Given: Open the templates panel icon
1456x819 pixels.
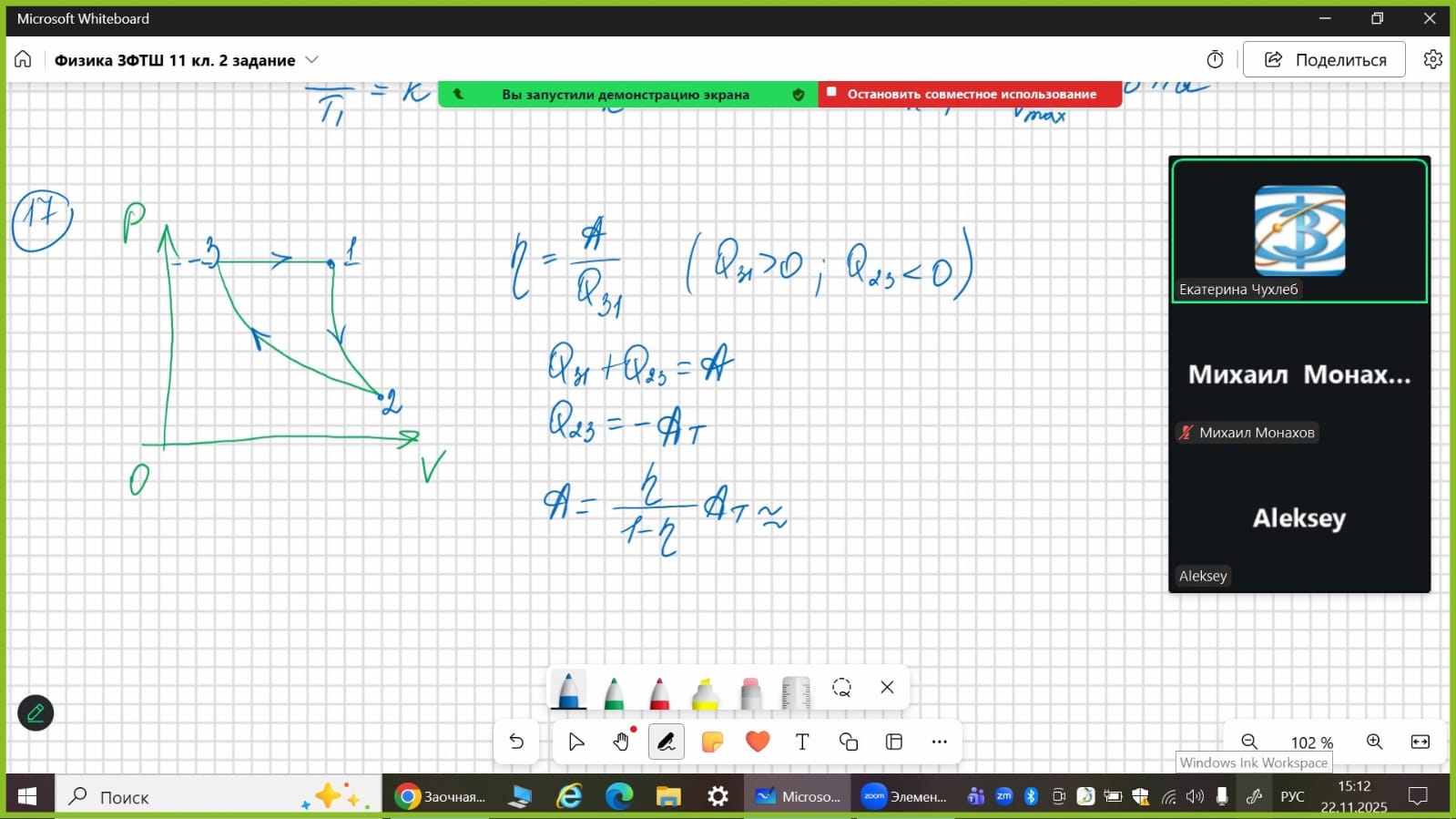Looking at the screenshot, I should point(894,742).
